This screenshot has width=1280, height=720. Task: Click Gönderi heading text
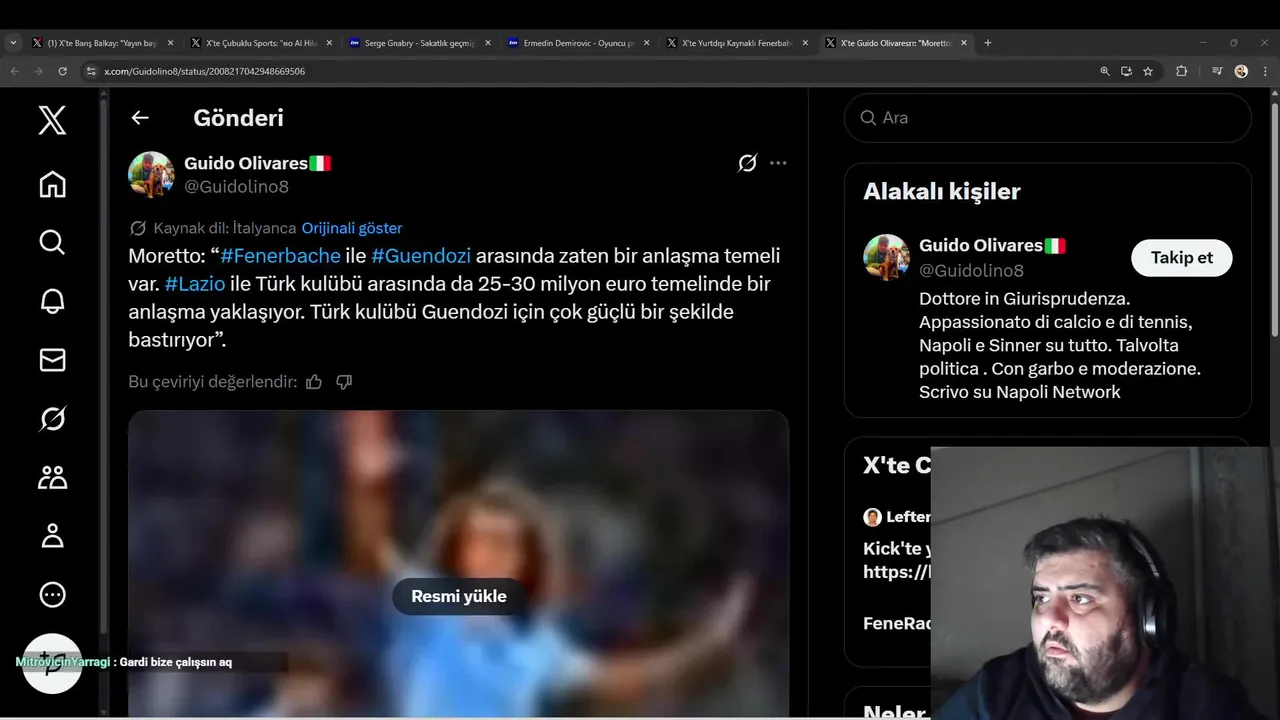[x=238, y=118]
